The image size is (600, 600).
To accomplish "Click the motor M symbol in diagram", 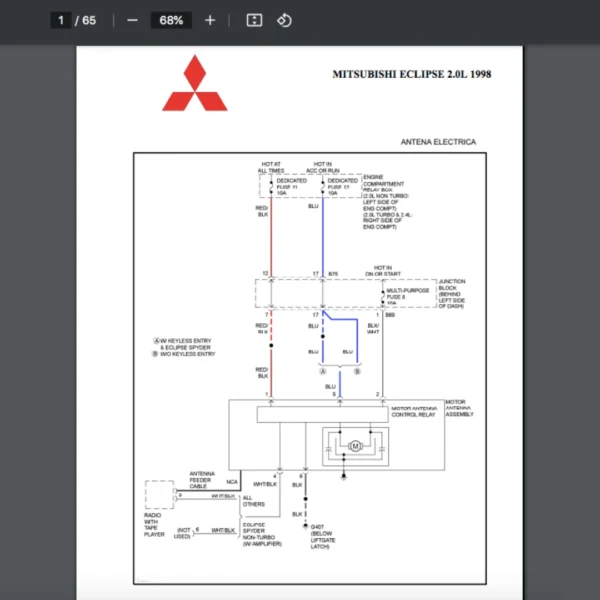I will pos(354,445).
